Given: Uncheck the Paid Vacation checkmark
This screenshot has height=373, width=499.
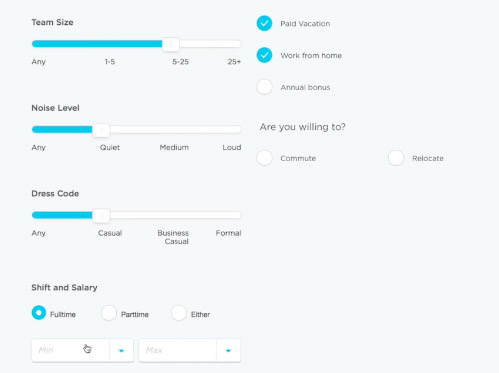Looking at the screenshot, I should coord(264,23).
